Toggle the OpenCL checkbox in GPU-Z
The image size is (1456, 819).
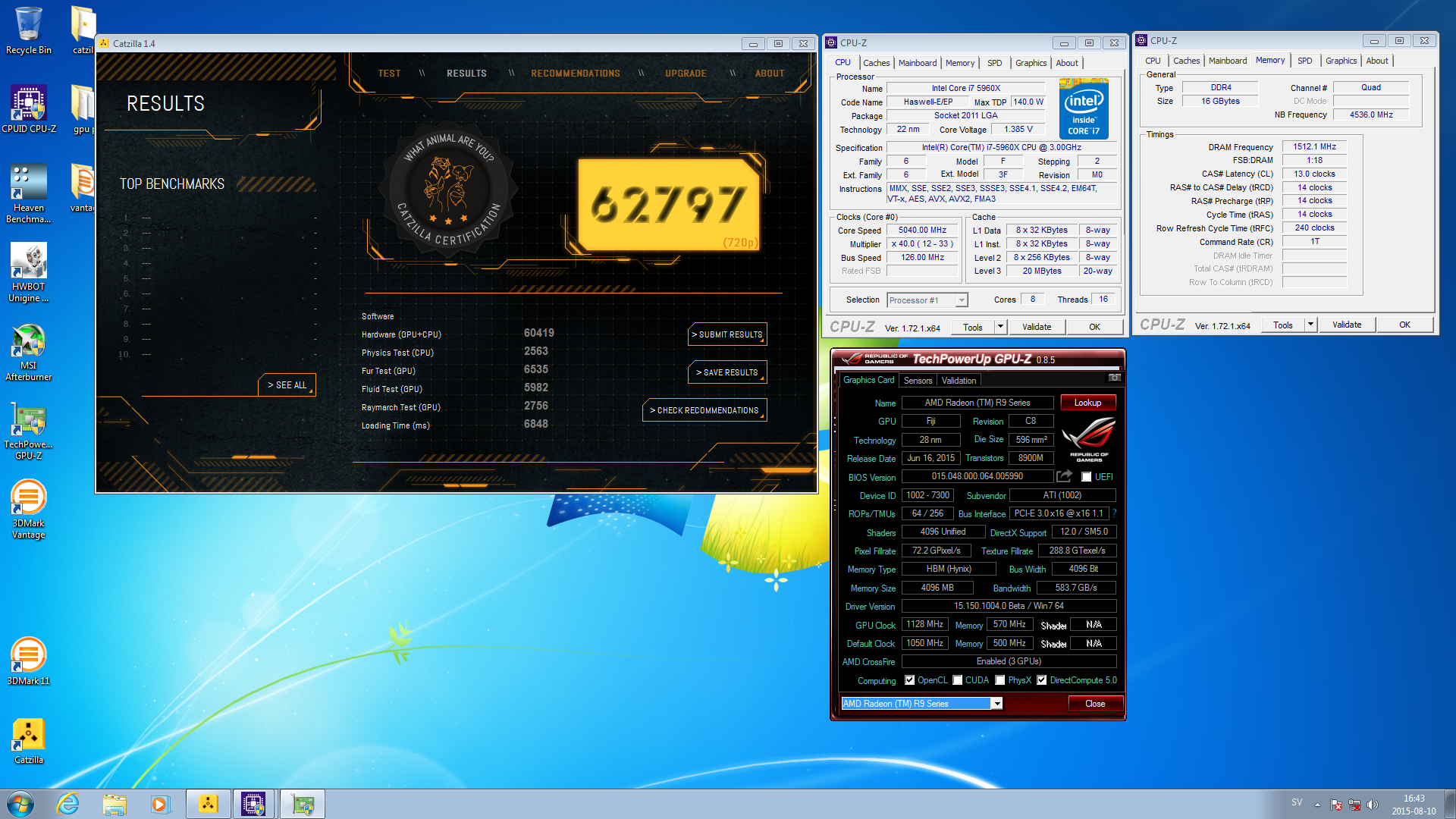[910, 680]
